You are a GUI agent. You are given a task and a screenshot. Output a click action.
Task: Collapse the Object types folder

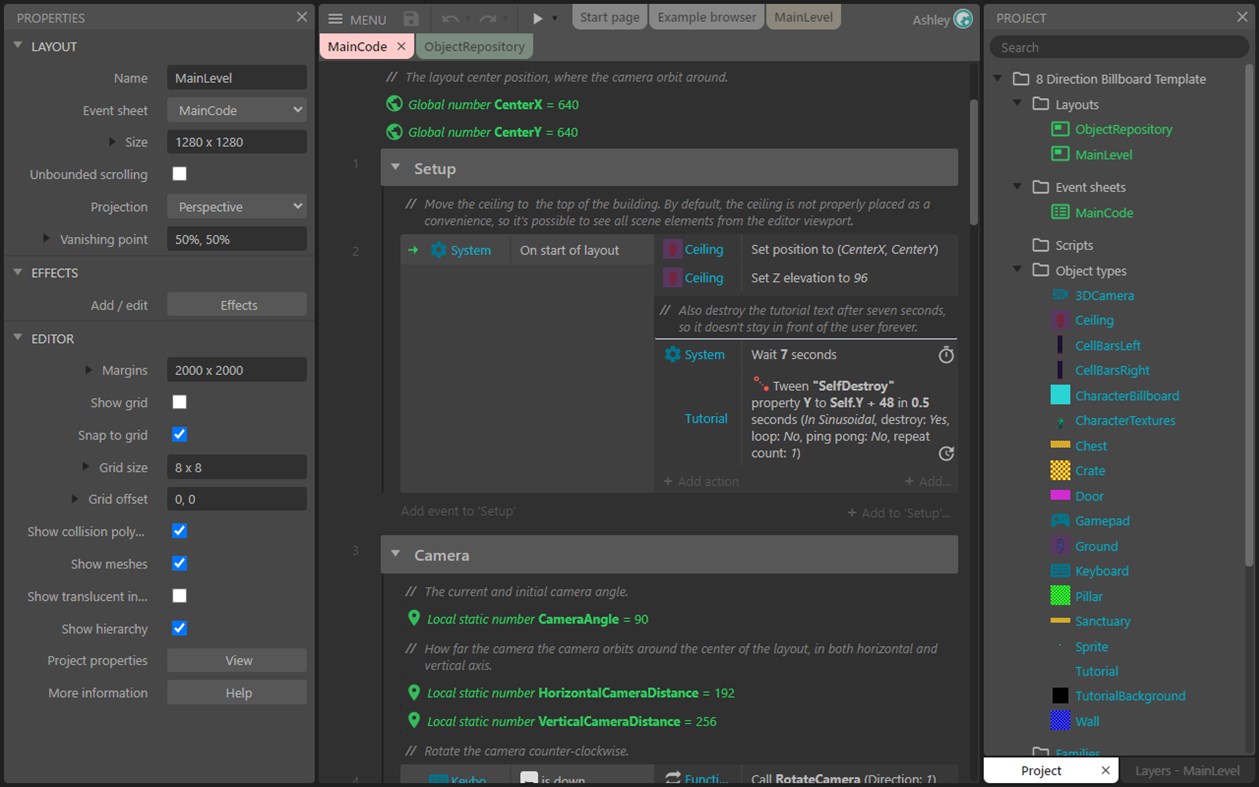click(1018, 270)
